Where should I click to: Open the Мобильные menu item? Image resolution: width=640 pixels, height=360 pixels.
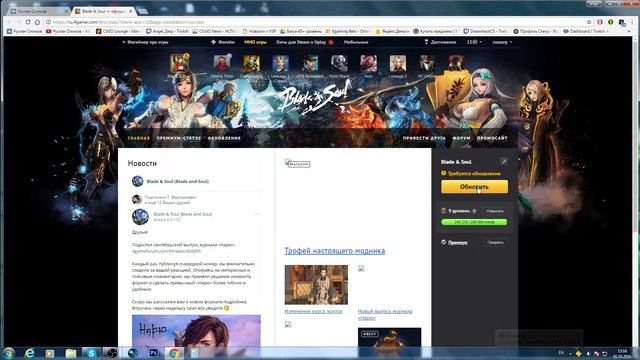click(x=356, y=42)
